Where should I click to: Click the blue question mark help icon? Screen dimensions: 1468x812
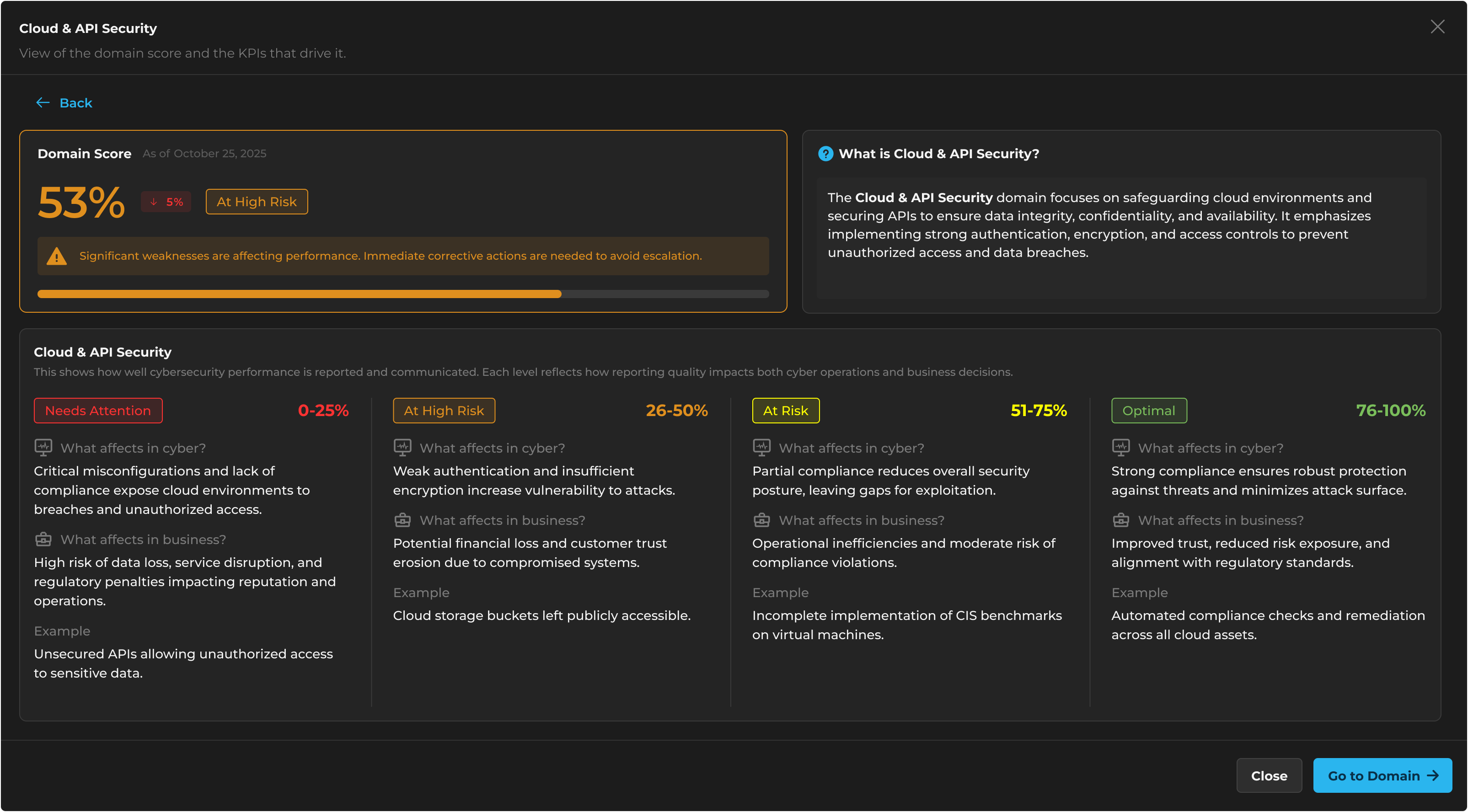click(x=825, y=154)
